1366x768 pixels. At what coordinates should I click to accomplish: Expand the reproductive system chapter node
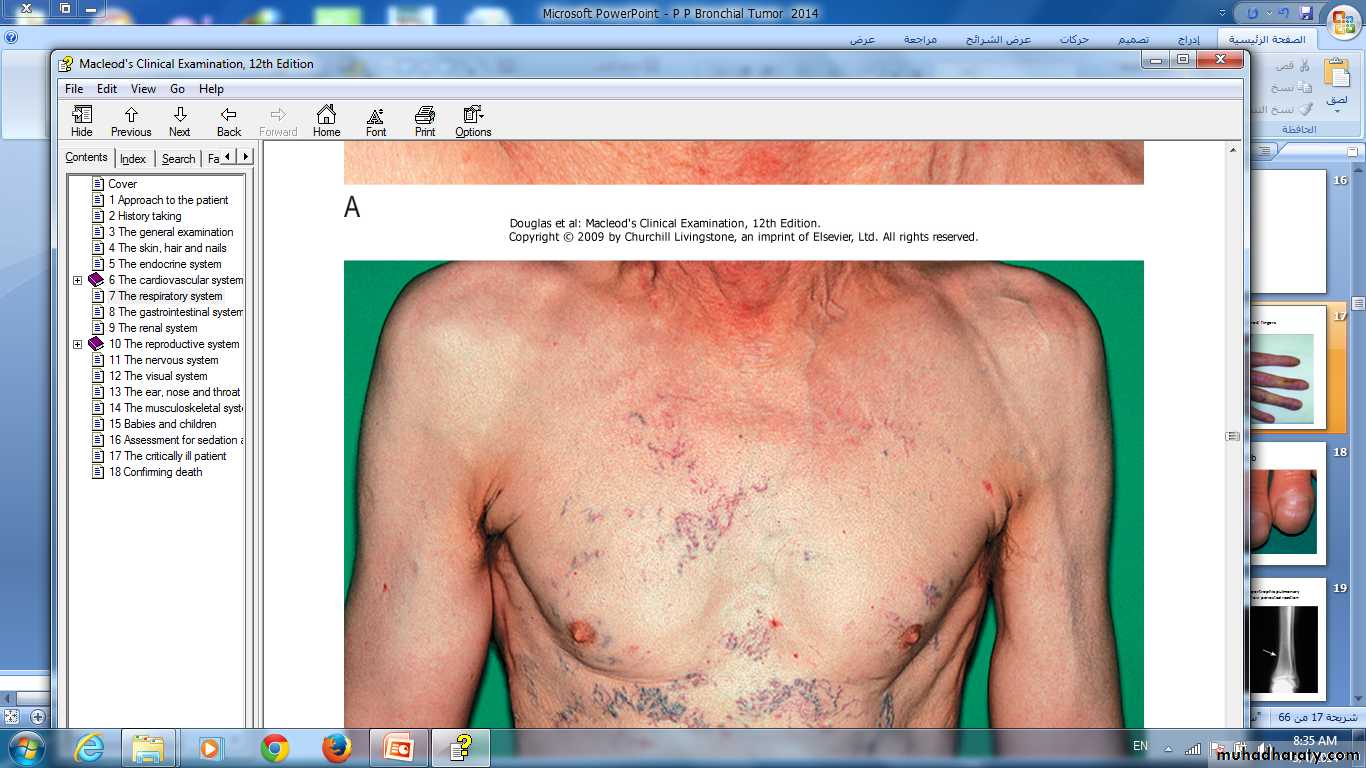pyautogui.click(x=78, y=344)
